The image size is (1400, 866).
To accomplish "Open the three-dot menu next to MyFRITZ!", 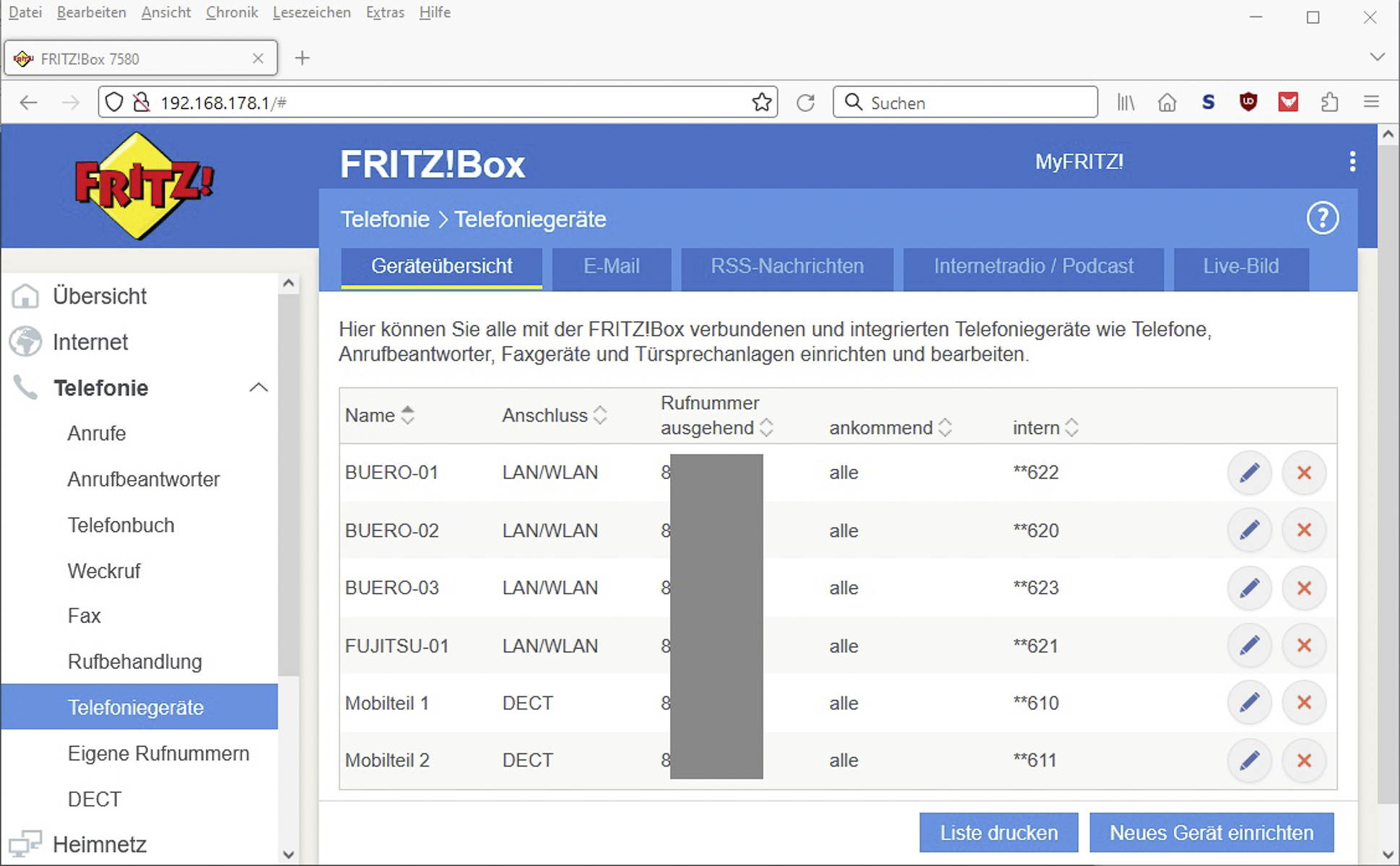I will point(1352,162).
